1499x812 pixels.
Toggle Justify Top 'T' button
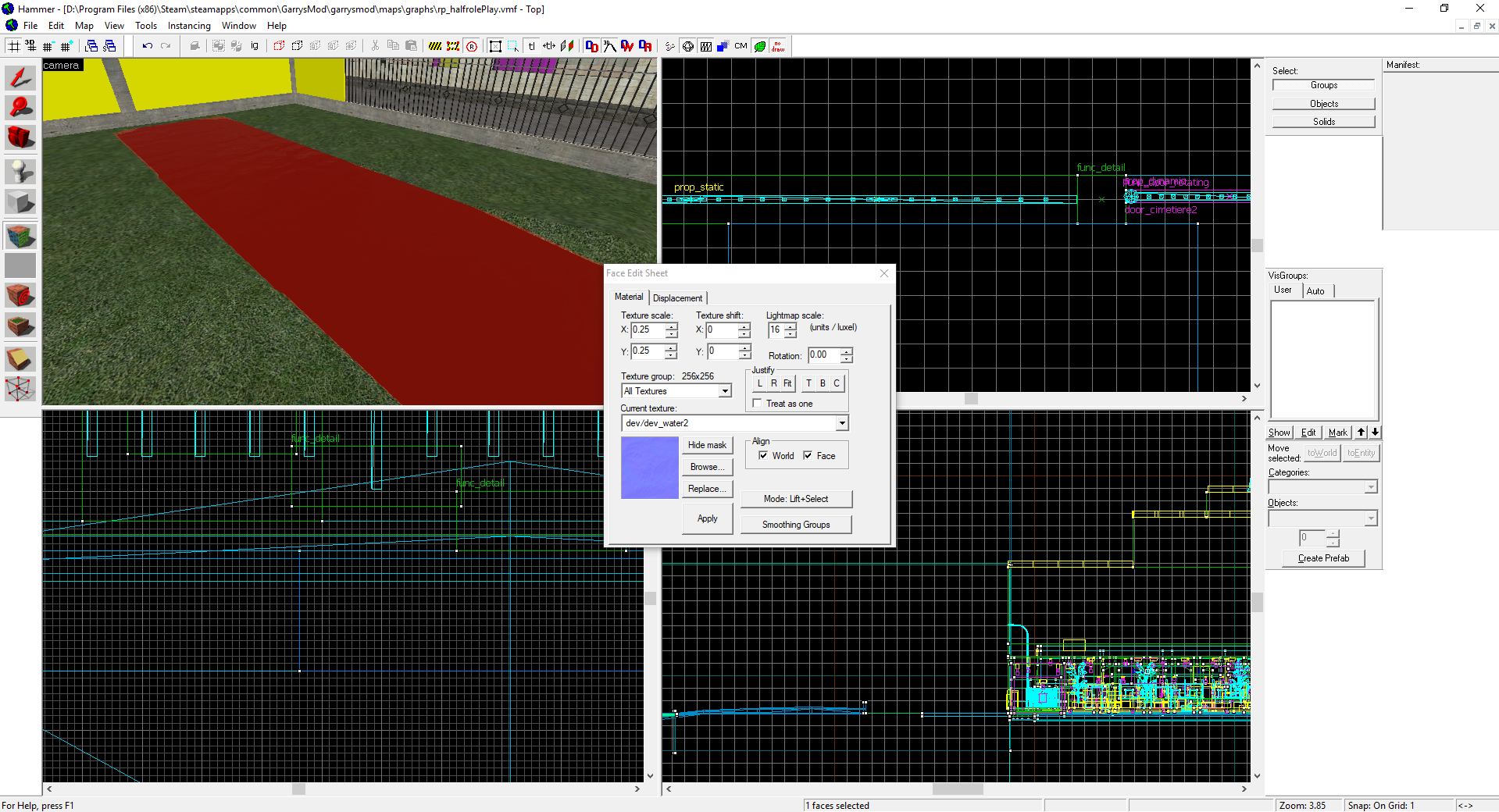coord(809,383)
